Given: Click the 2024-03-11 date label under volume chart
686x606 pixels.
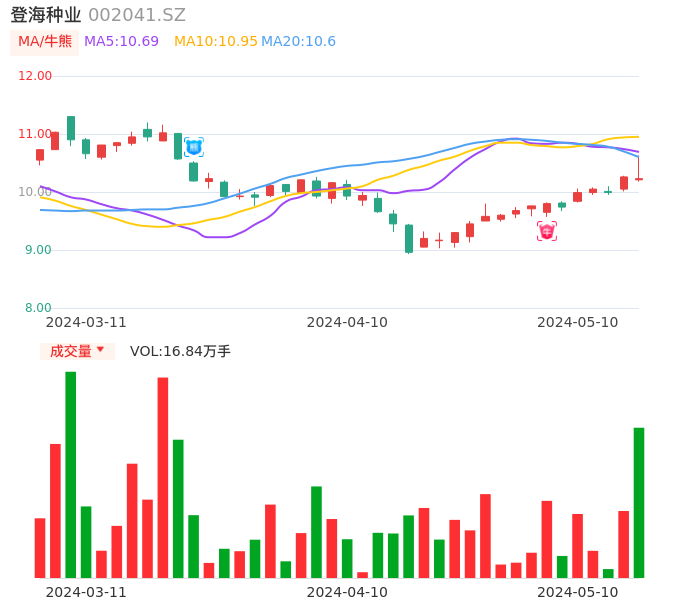Looking at the screenshot, I should 86,592.
